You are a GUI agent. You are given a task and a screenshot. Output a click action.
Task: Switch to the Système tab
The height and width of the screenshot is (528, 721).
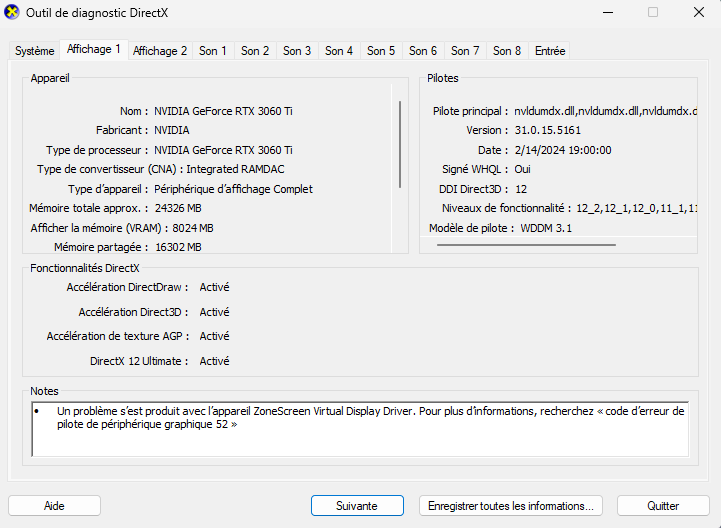point(34,51)
